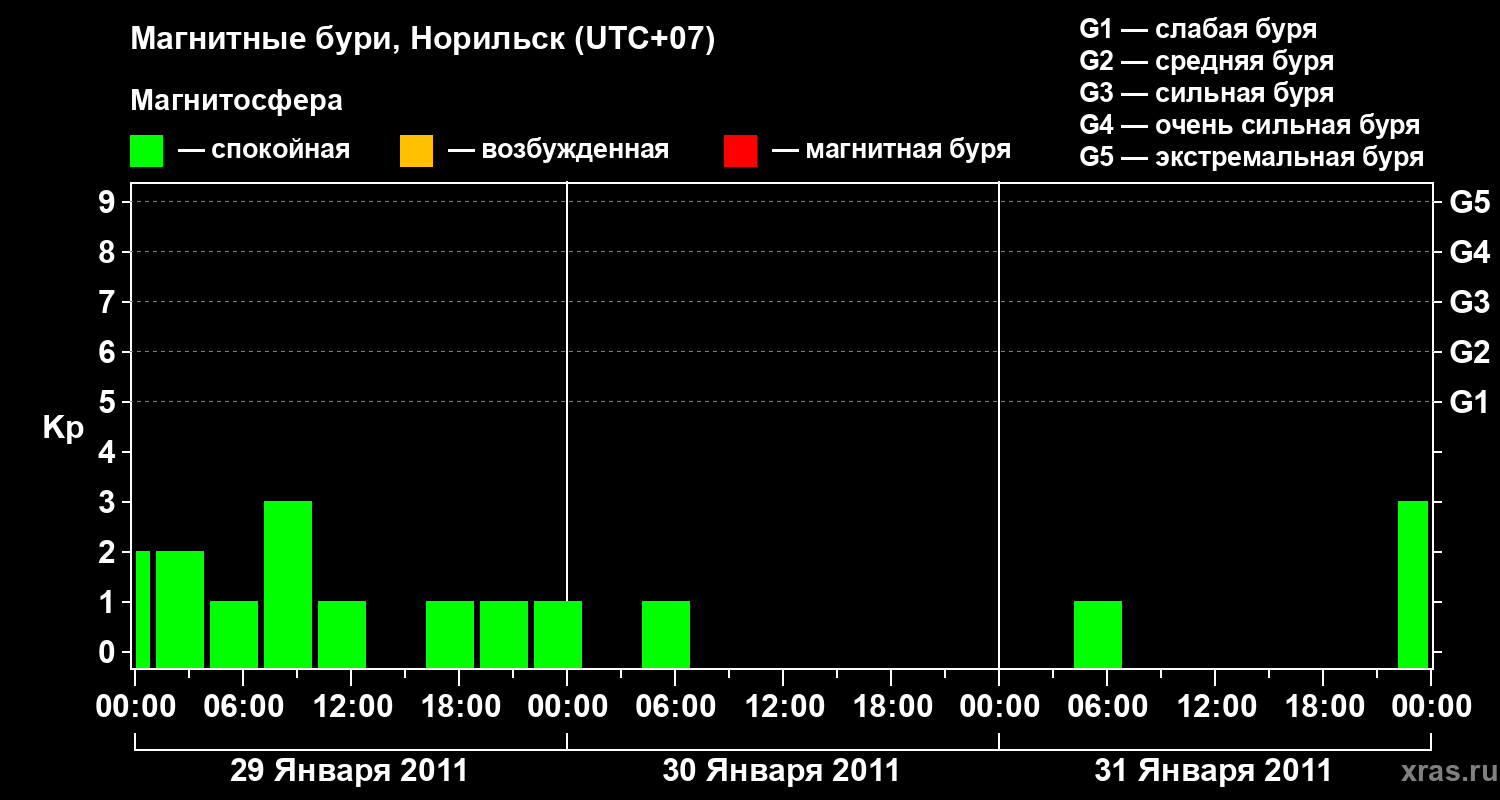Select the chart title Магнитные бури, Норильск (UTC+07)
This screenshot has height=800, width=1500.
(x=423, y=40)
